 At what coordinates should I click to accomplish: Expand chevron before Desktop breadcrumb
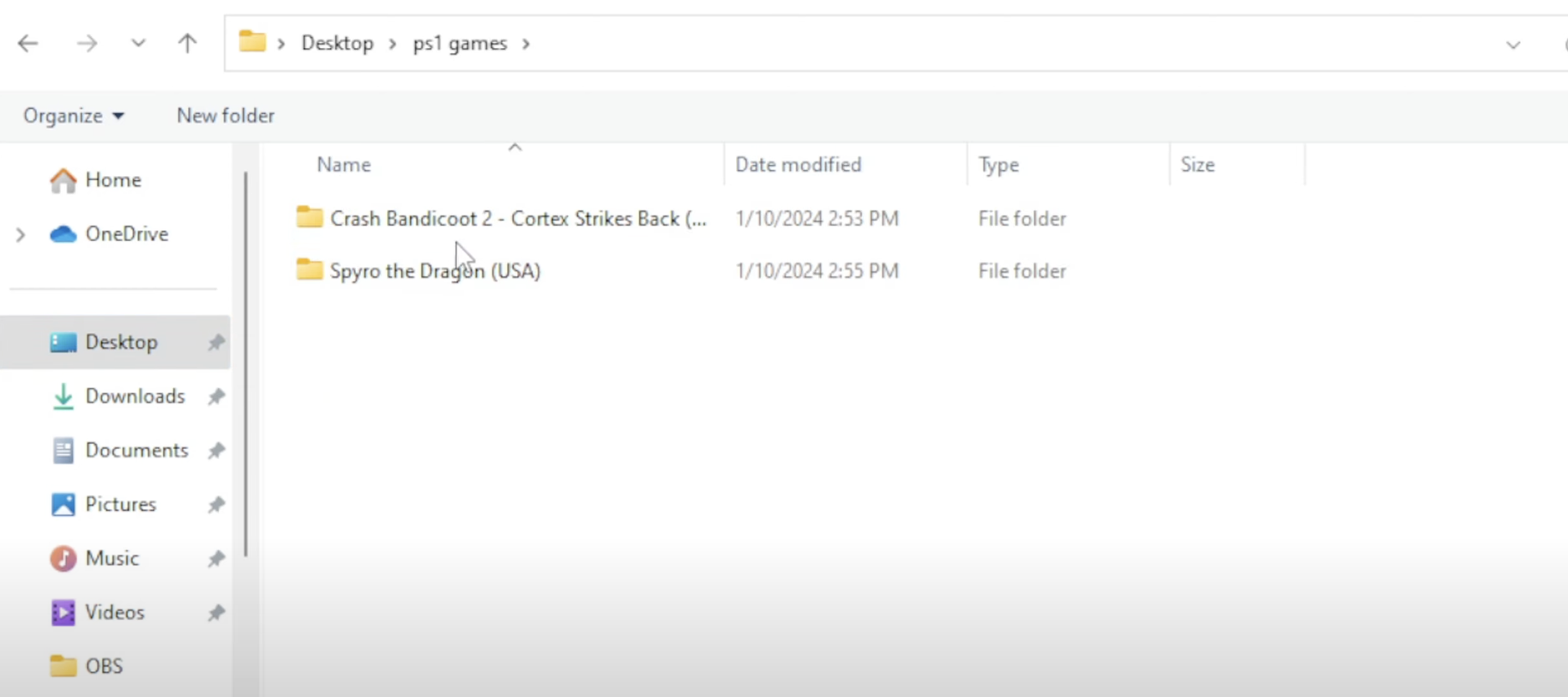280,43
